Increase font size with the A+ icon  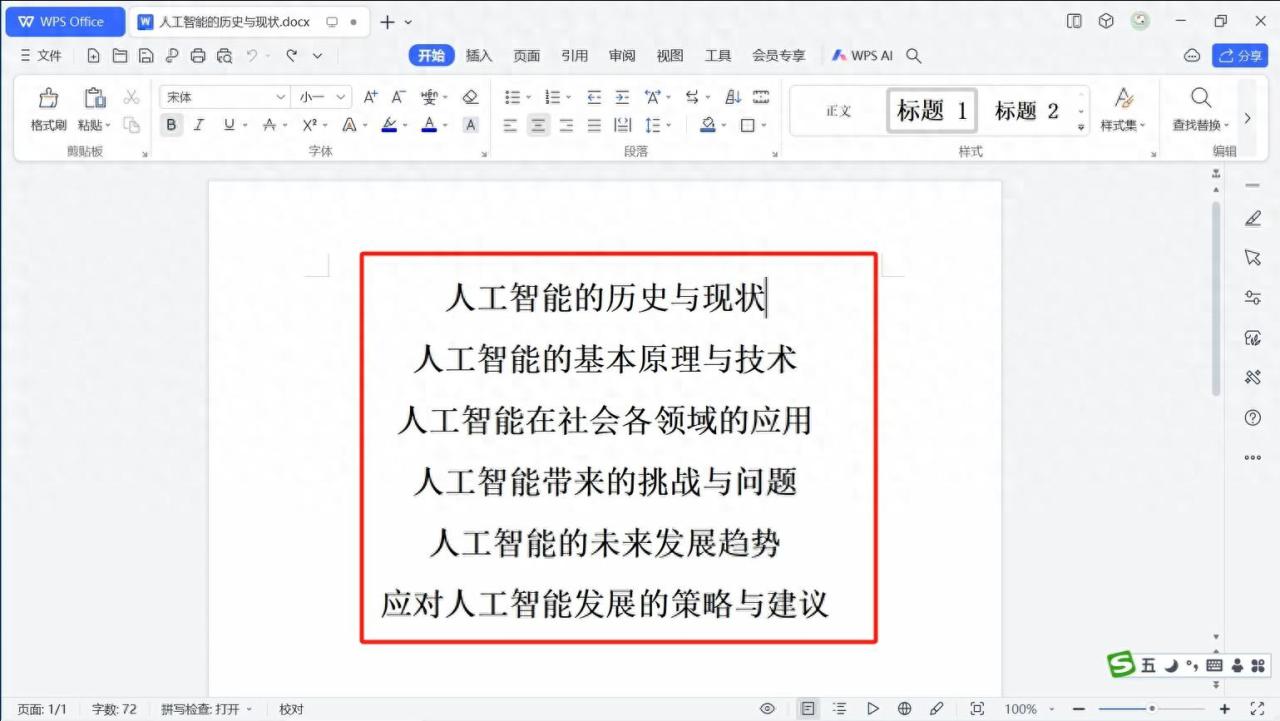(370, 97)
